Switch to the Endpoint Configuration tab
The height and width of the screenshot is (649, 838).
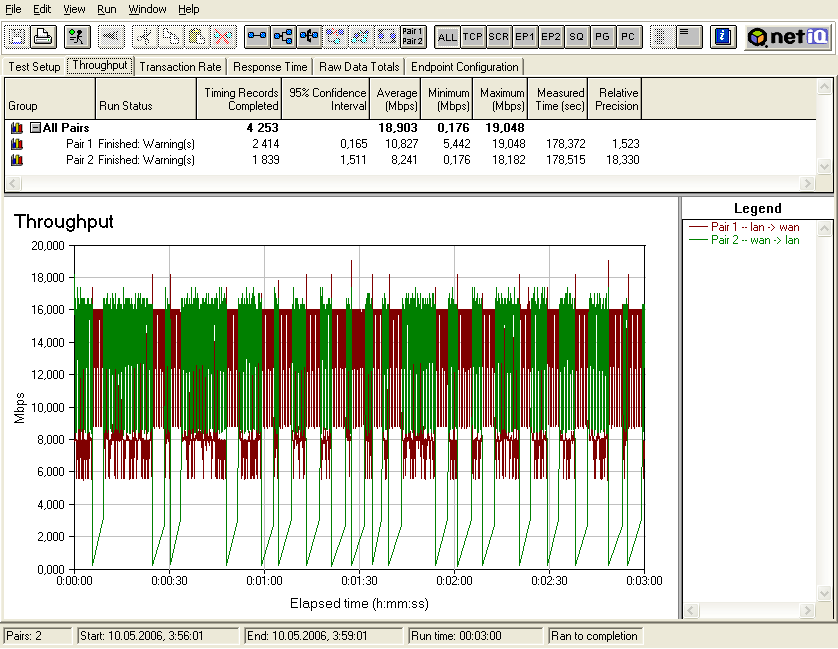coord(465,67)
